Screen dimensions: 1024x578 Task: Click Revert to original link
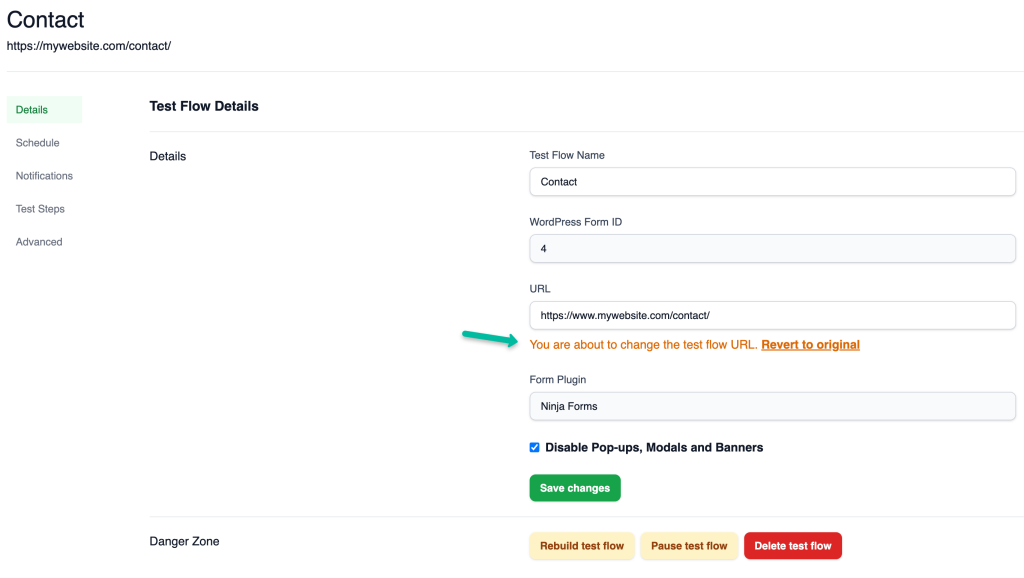(x=810, y=345)
